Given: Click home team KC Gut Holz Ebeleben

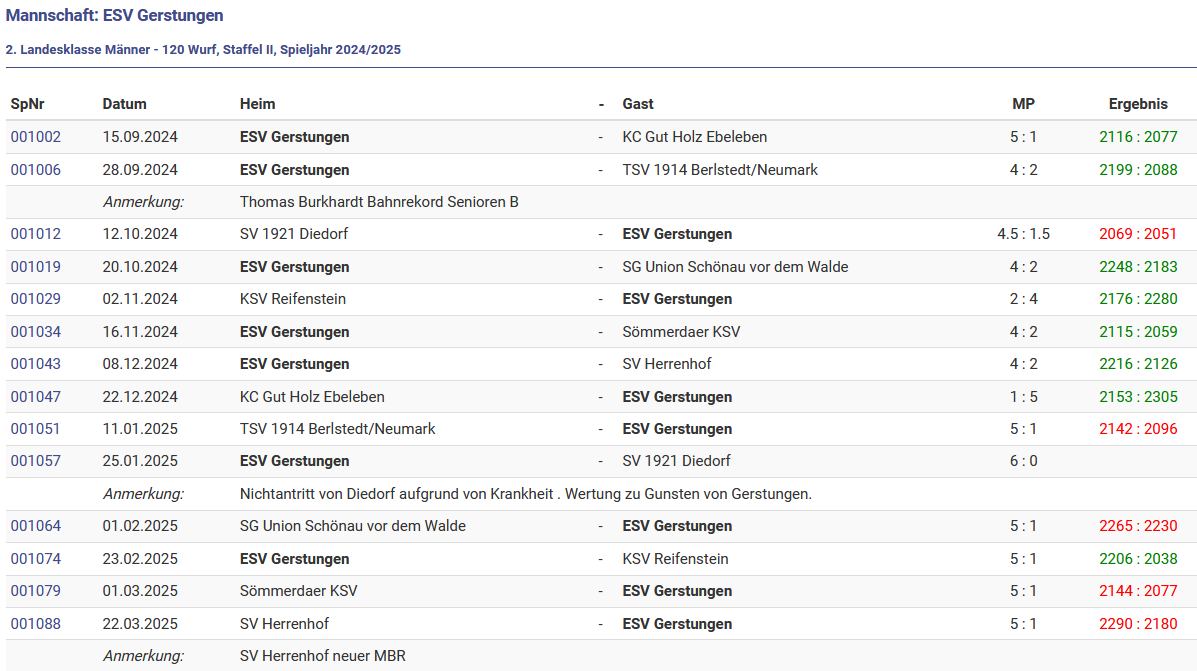Looking at the screenshot, I should 312,397.
